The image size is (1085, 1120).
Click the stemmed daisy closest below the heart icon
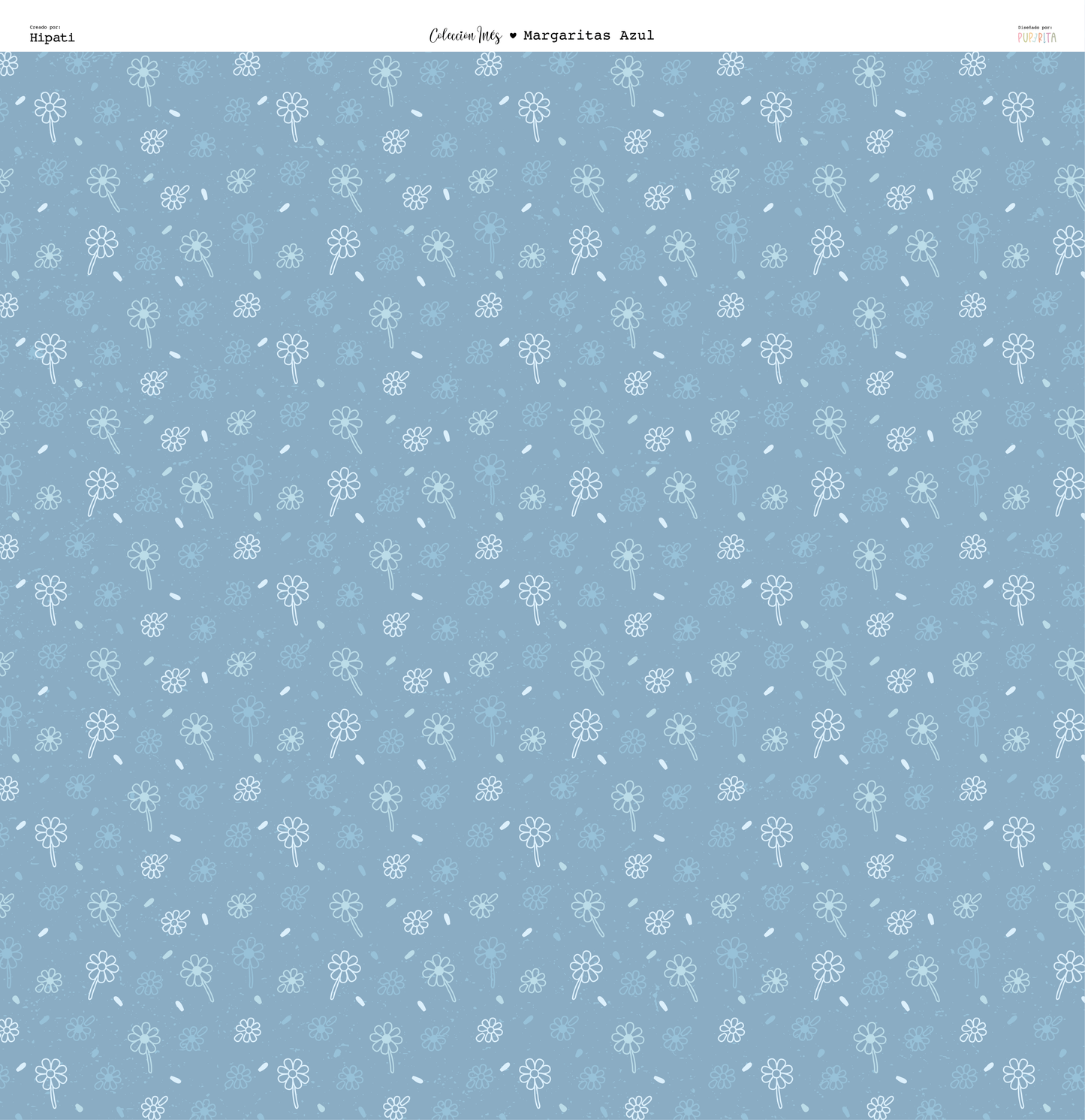[534, 109]
